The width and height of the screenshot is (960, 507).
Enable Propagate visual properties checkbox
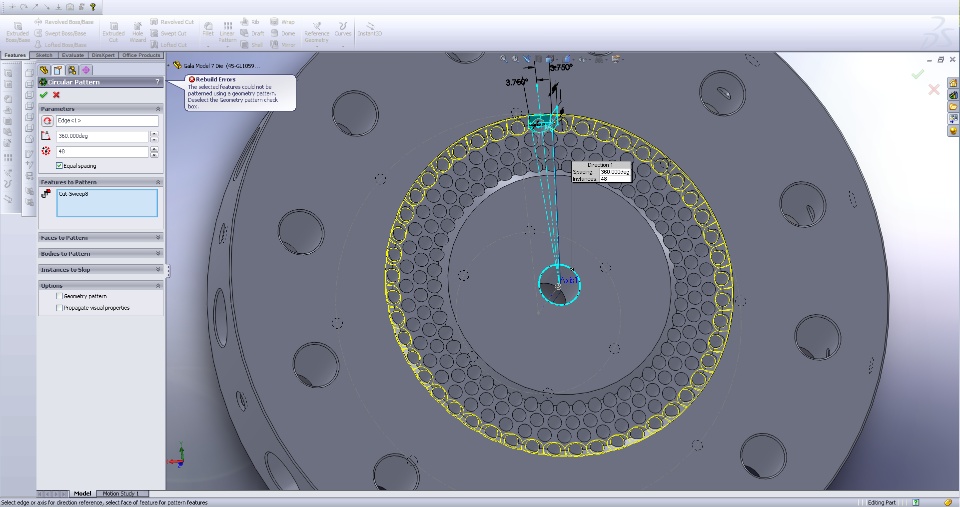pos(59,308)
